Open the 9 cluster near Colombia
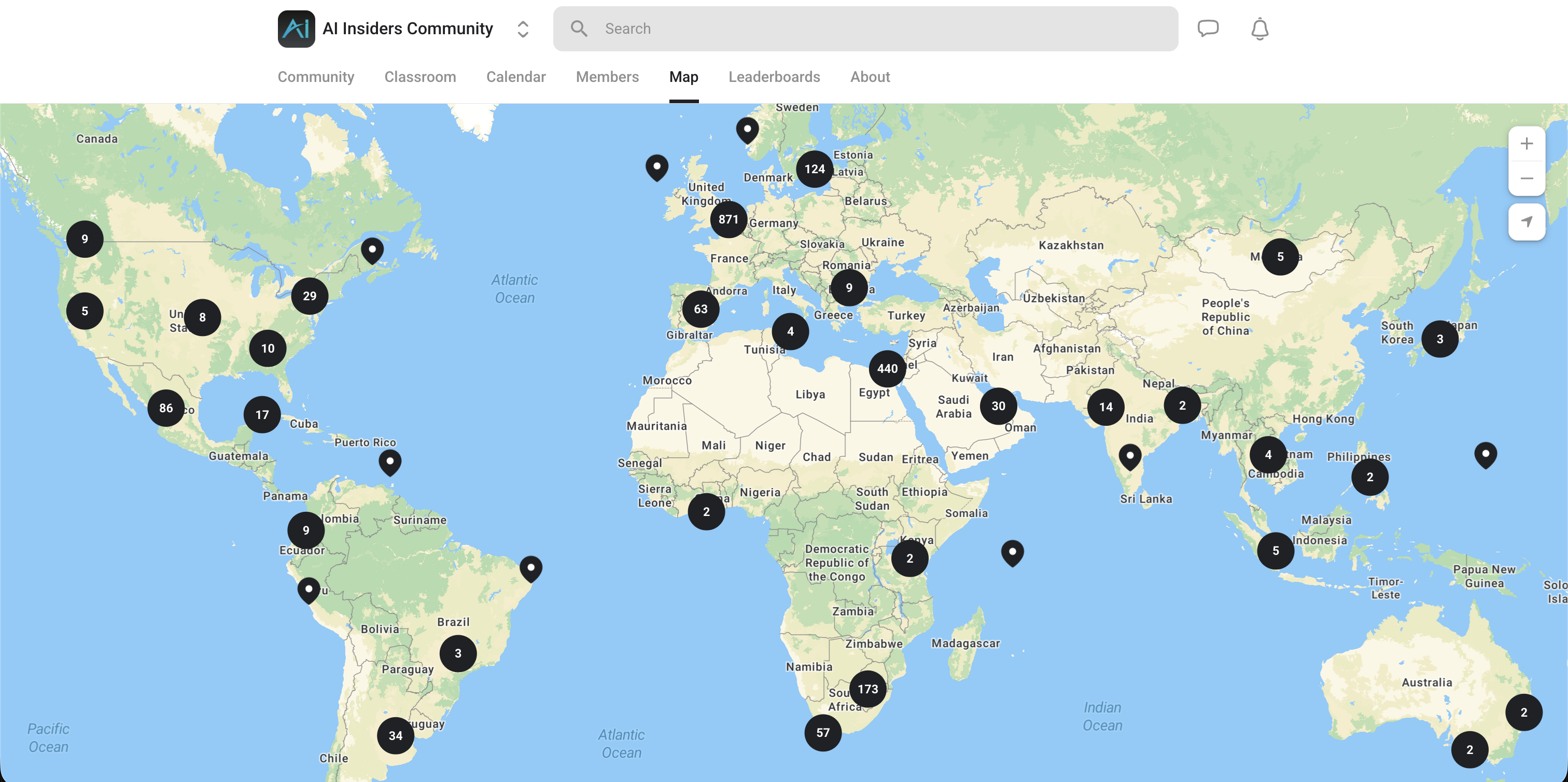 (x=305, y=530)
